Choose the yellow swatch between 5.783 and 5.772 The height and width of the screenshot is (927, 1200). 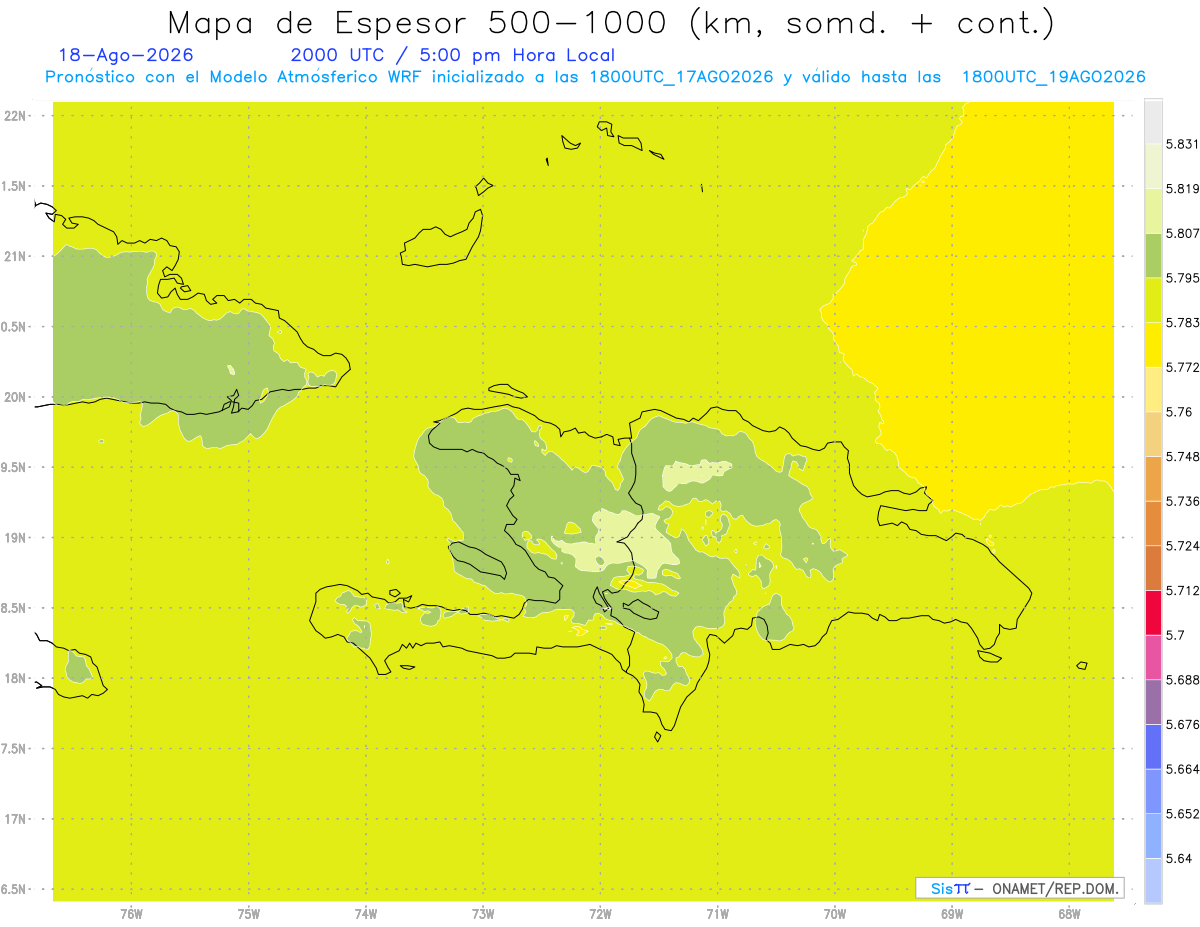tap(1153, 344)
